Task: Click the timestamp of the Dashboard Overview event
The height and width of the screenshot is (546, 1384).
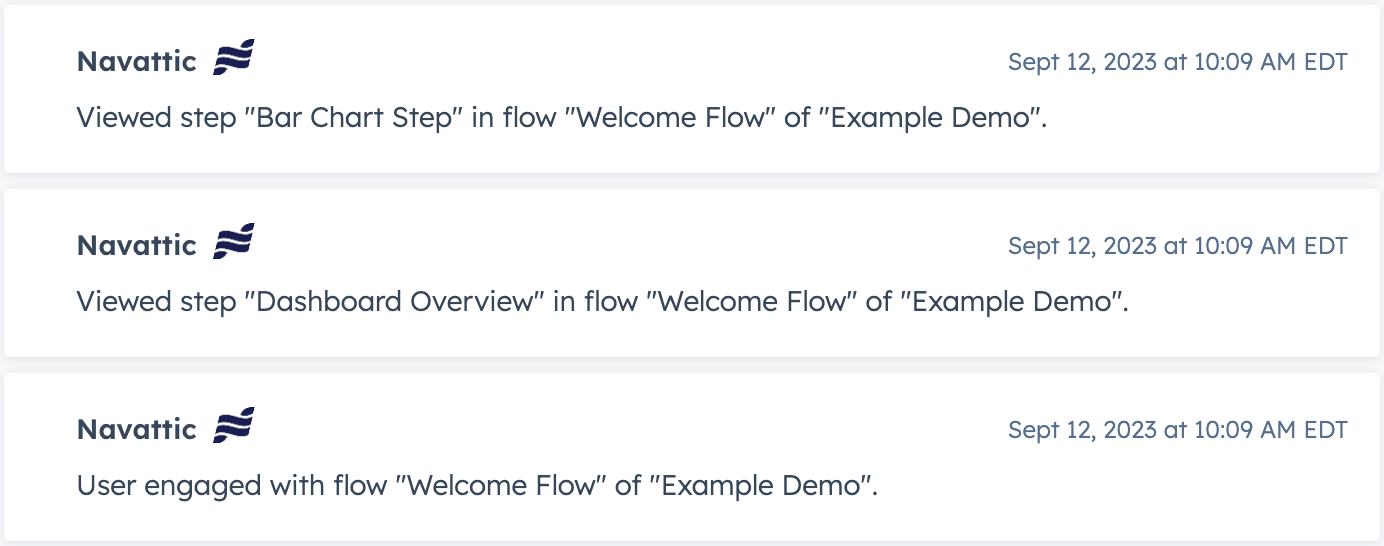Action: coord(1178,246)
